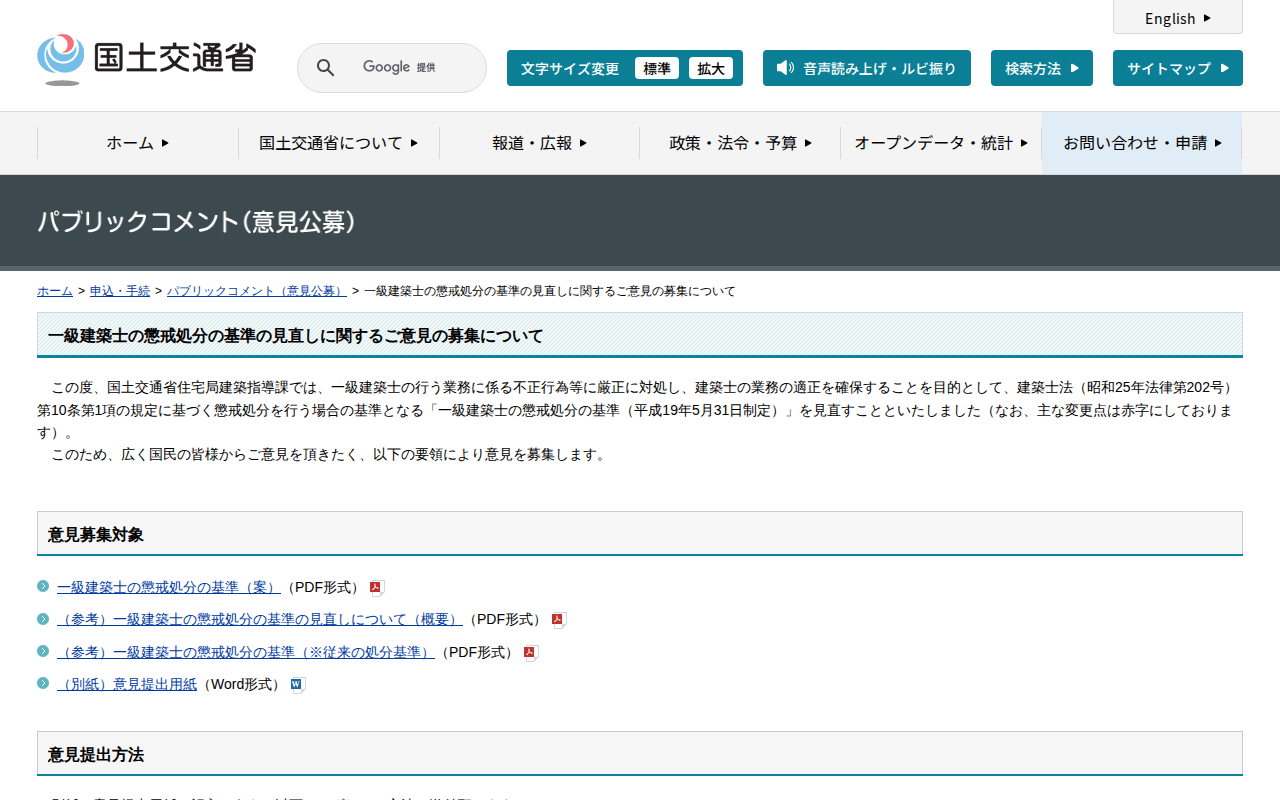The image size is (1280, 800).
Task: Switch text size to 標準
Action: pyautogui.click(x=657, y=68)
